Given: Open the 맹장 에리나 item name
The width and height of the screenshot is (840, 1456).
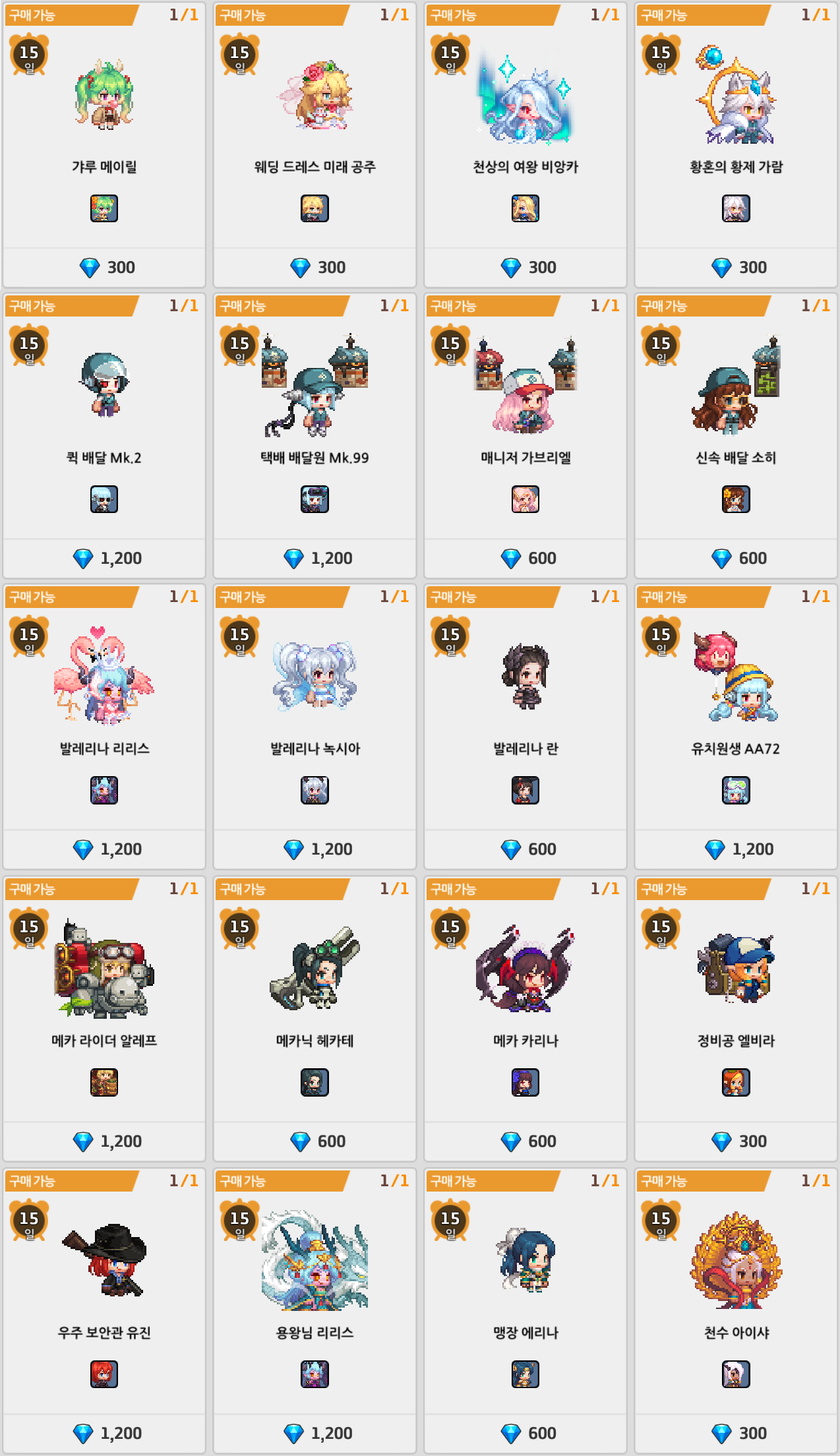Looking at the screenshot, I should pyautogui.click(x=525, y=1333).
